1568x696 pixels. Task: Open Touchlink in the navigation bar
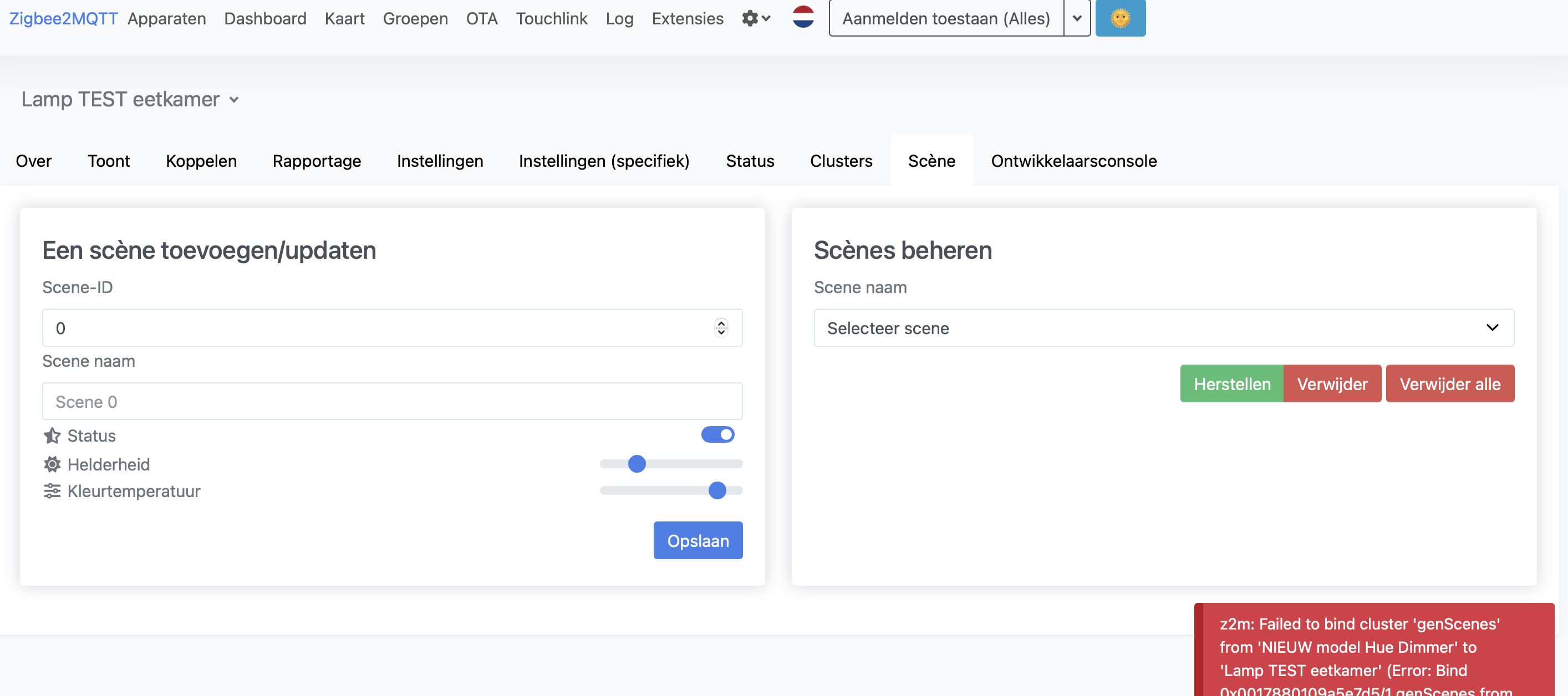pos(552,18)
